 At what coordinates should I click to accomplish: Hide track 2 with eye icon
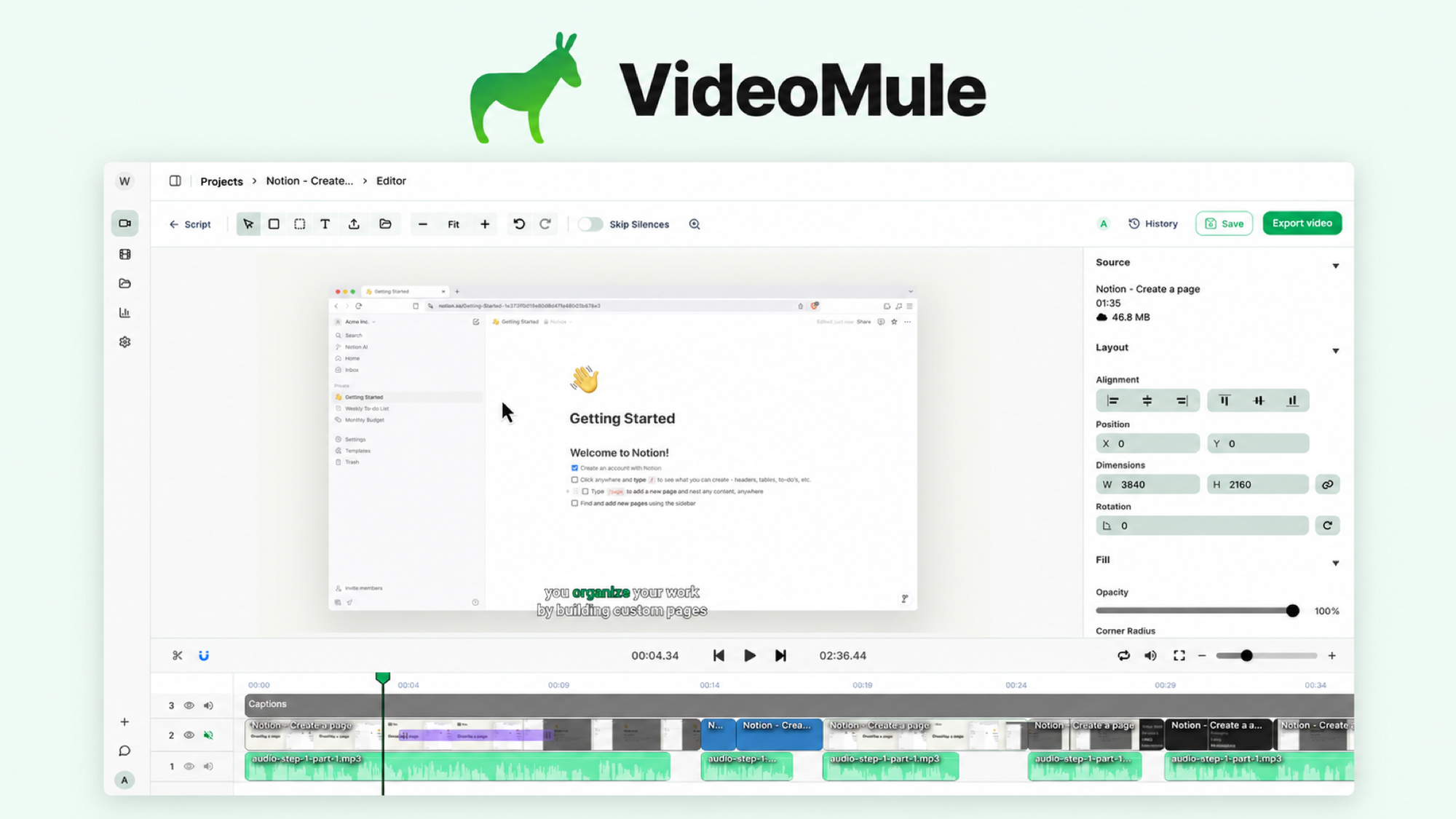(189, 735)
